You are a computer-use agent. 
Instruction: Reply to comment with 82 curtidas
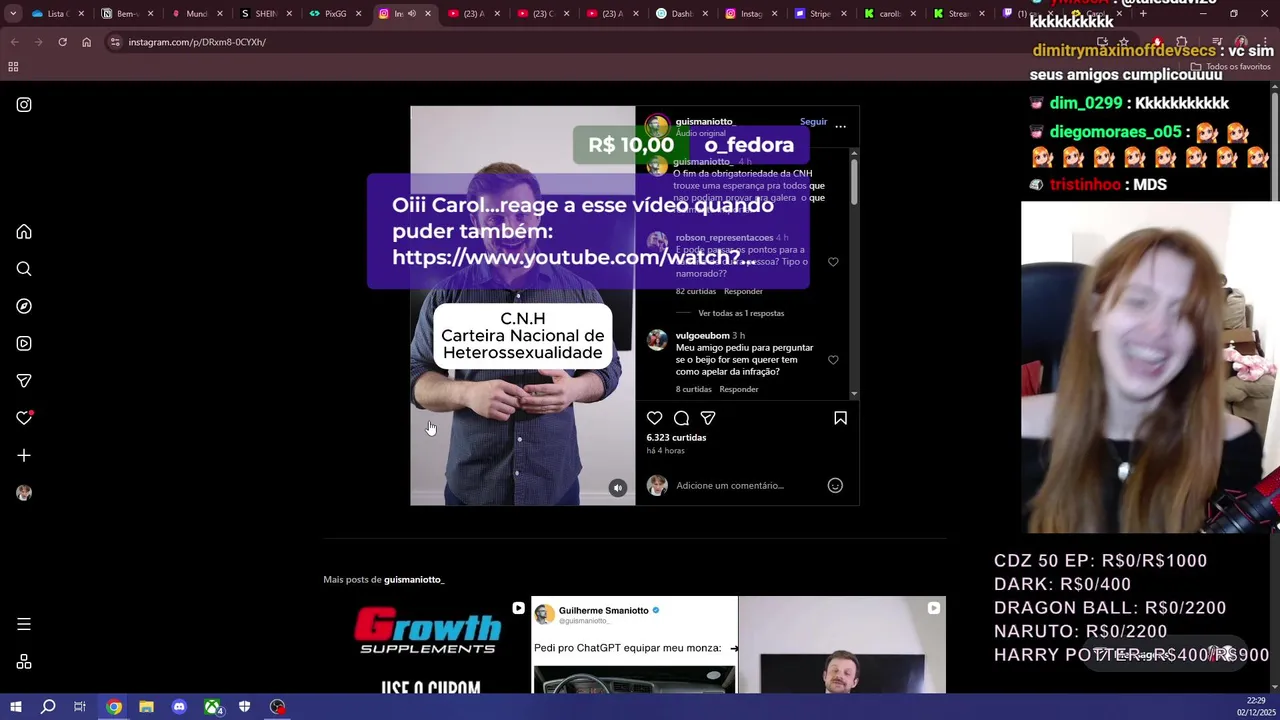click(x=743, y=291)
